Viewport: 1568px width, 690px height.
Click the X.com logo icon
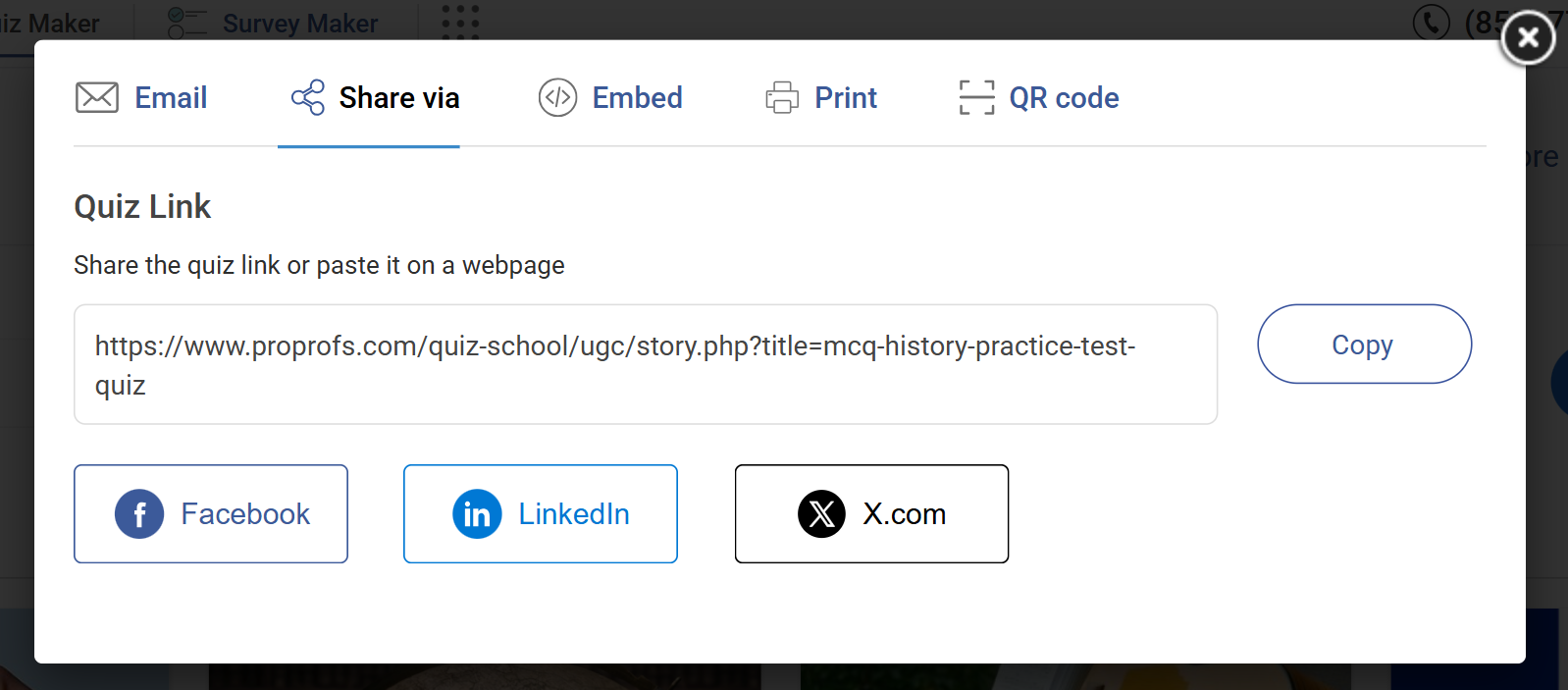[x=821, y=514]
